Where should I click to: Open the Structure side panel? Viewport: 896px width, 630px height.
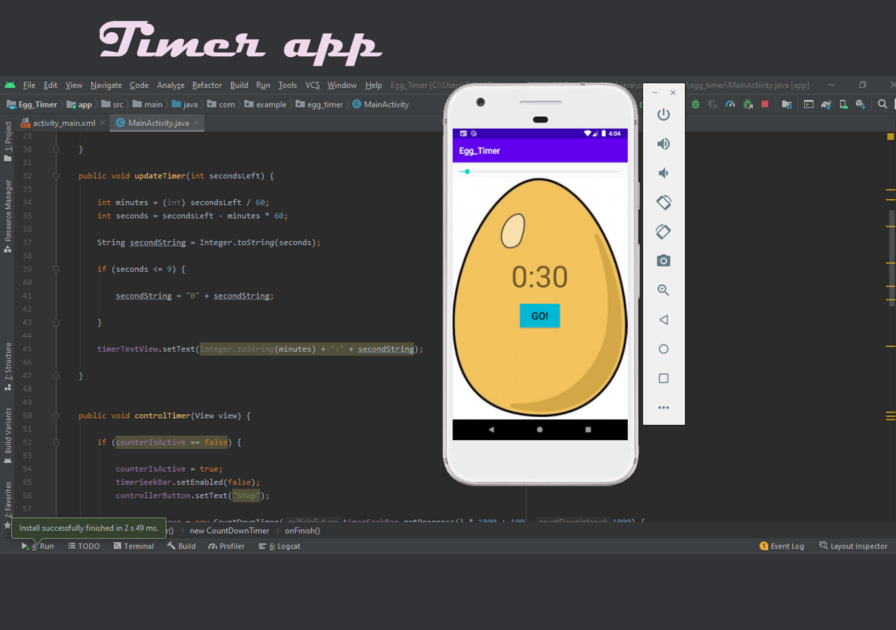[x=8, y=366]
